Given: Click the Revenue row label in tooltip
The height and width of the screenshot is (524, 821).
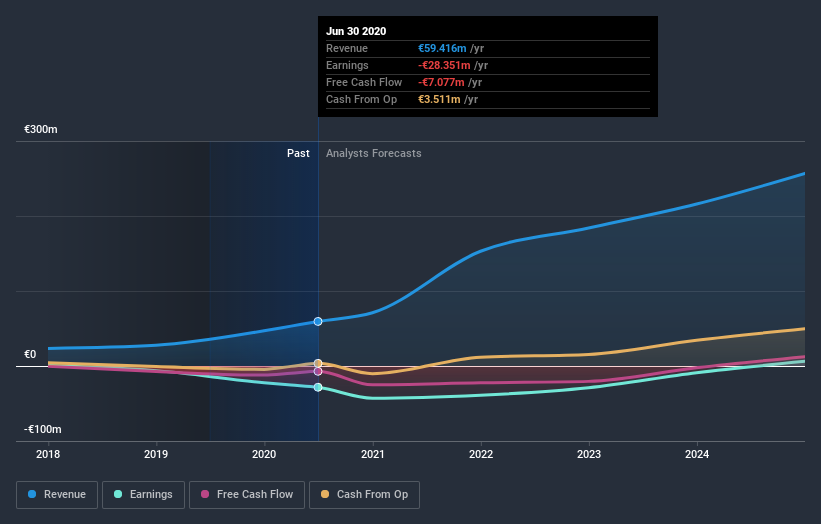Looking at the screenshot, I should [x=347, y=48].
